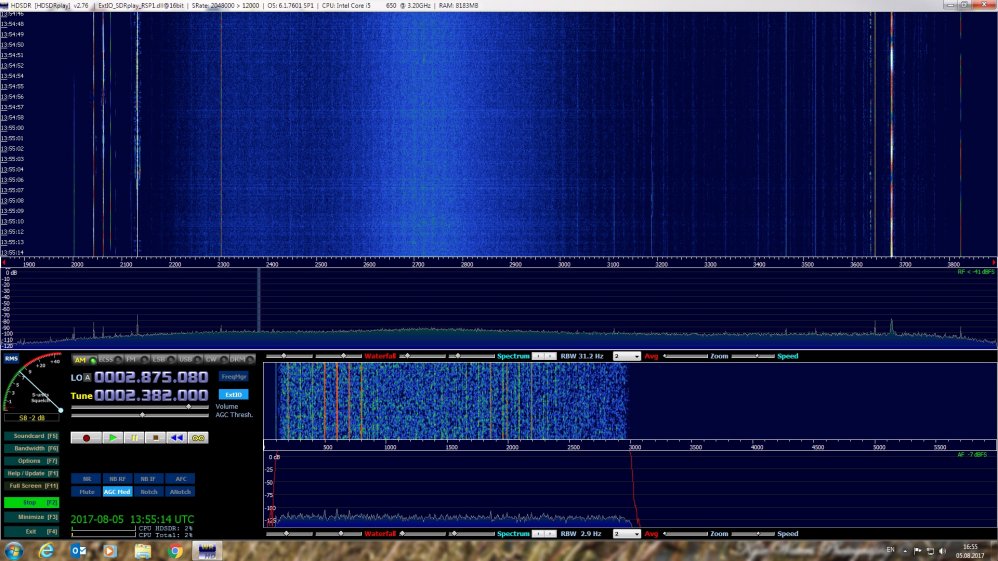Click 1500 on the AF frequency scale
The height and width of the screenshot is (561, 998).
[x=451, y=447]
